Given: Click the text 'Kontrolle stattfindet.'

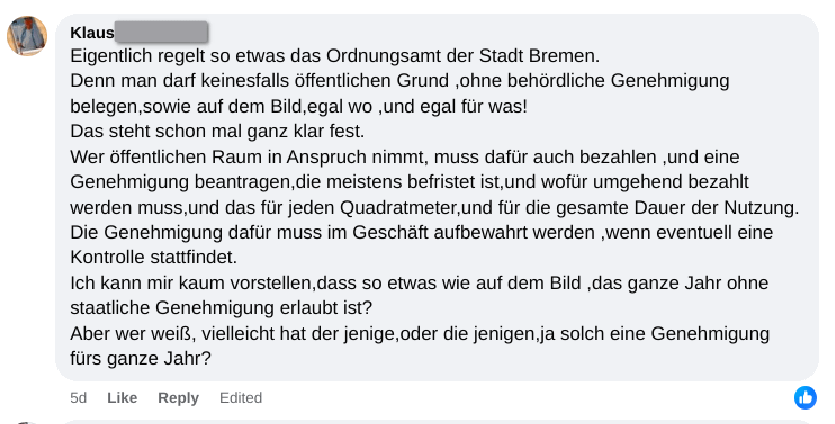Looking at the screenshot, I should coord(153,257).
